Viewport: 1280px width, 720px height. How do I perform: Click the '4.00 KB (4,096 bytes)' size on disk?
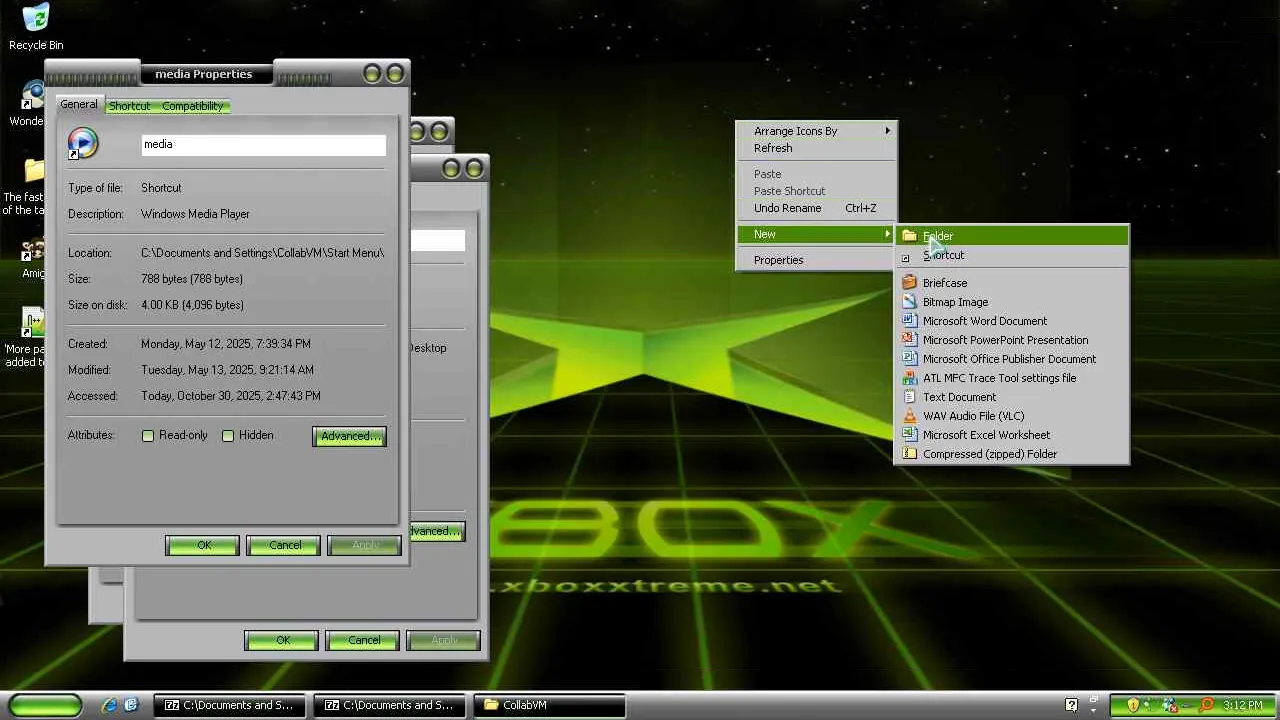[x=192, y=305]
